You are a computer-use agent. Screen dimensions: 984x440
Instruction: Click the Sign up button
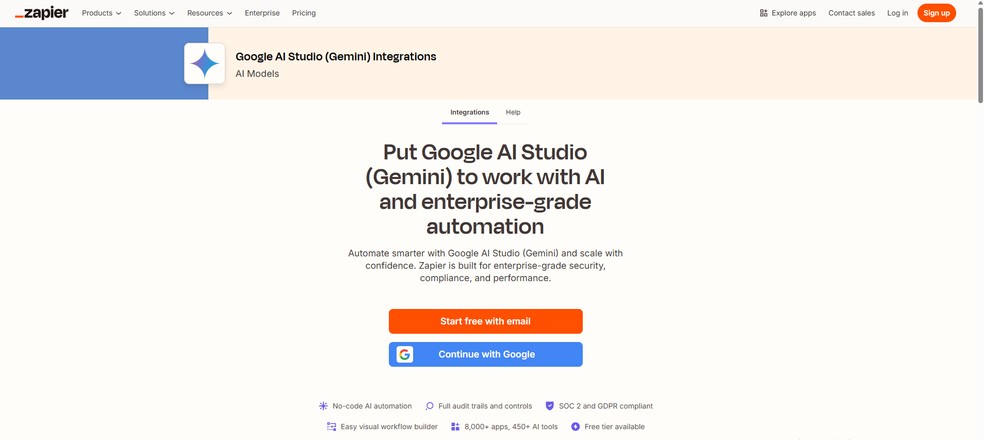pyautogui.click(x=936, y=13)
